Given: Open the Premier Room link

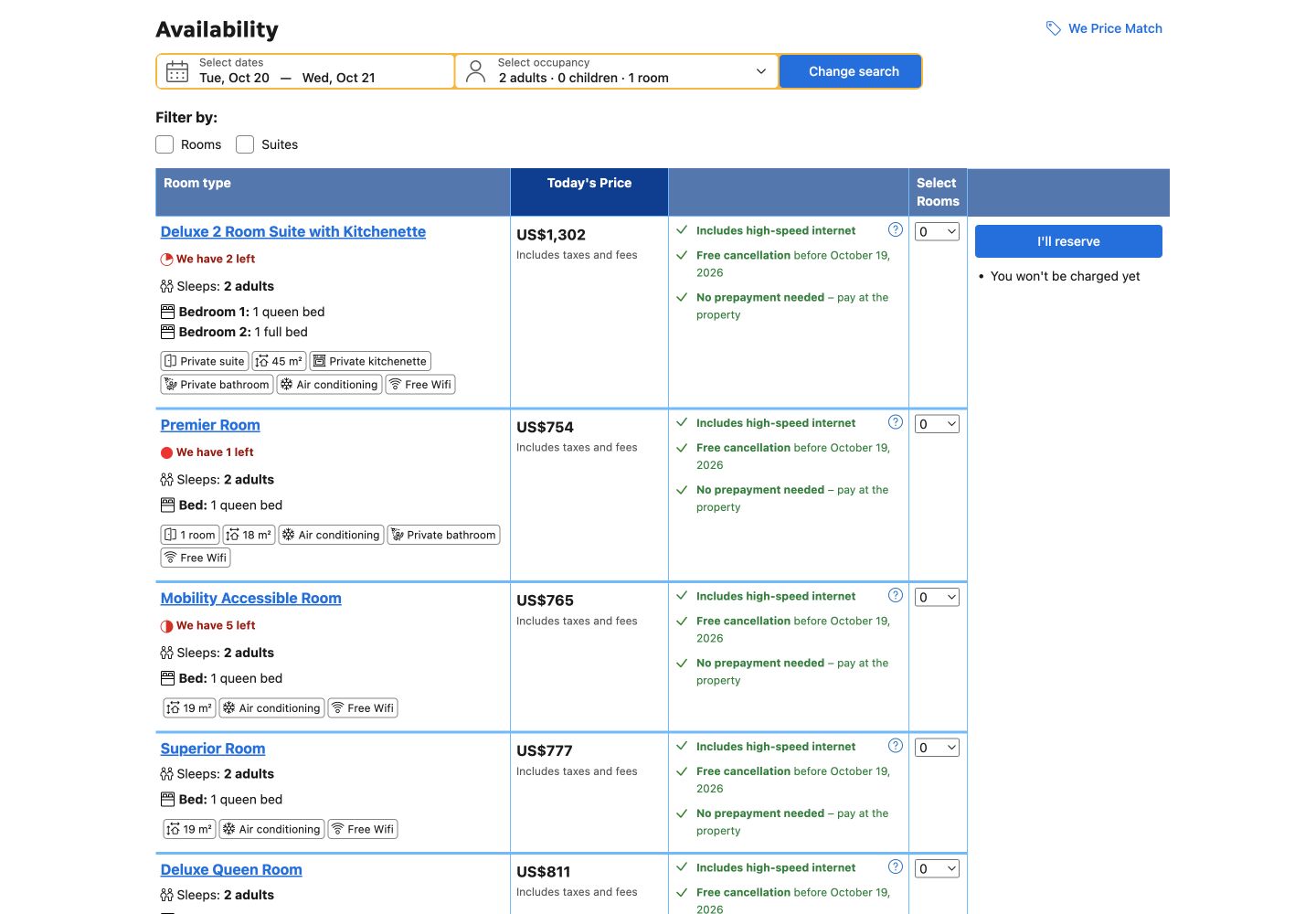Looking at the screenshot, I should click(x=210, y=425).
